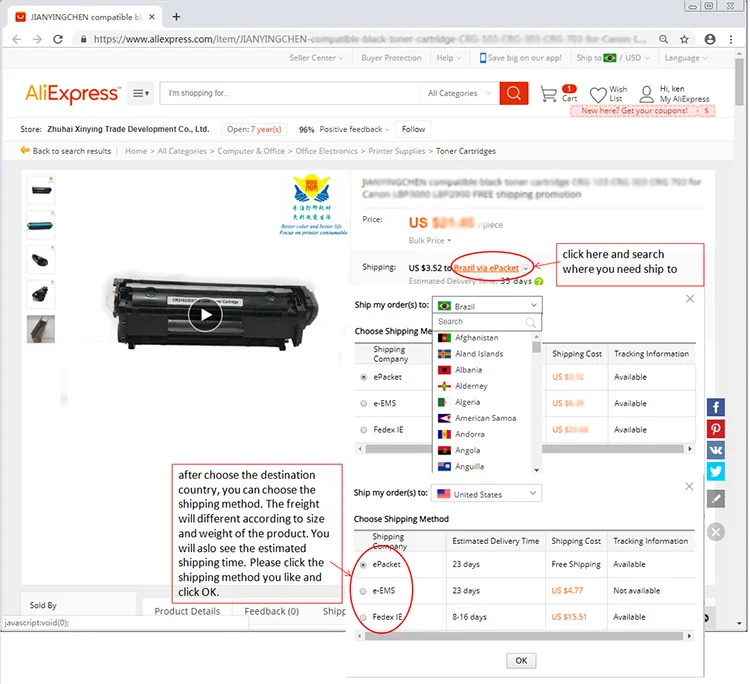Go to Computer & Office breadcrumb
The image size is (750, 684).
(x=251, y=151)
